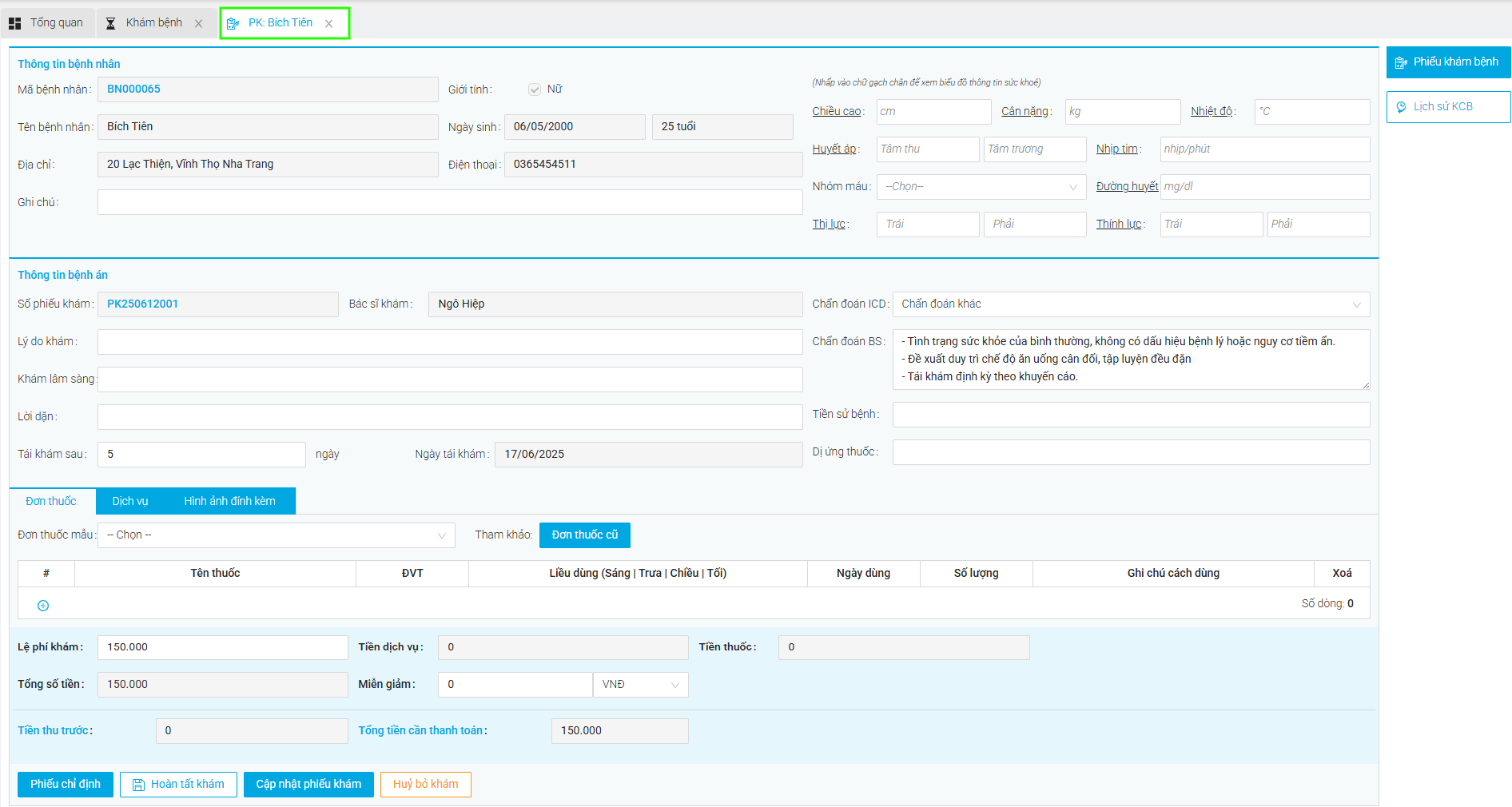1512x807 pixels.
Task: Select the Đơn thuốc tab
Action: (x=51, y=501)
